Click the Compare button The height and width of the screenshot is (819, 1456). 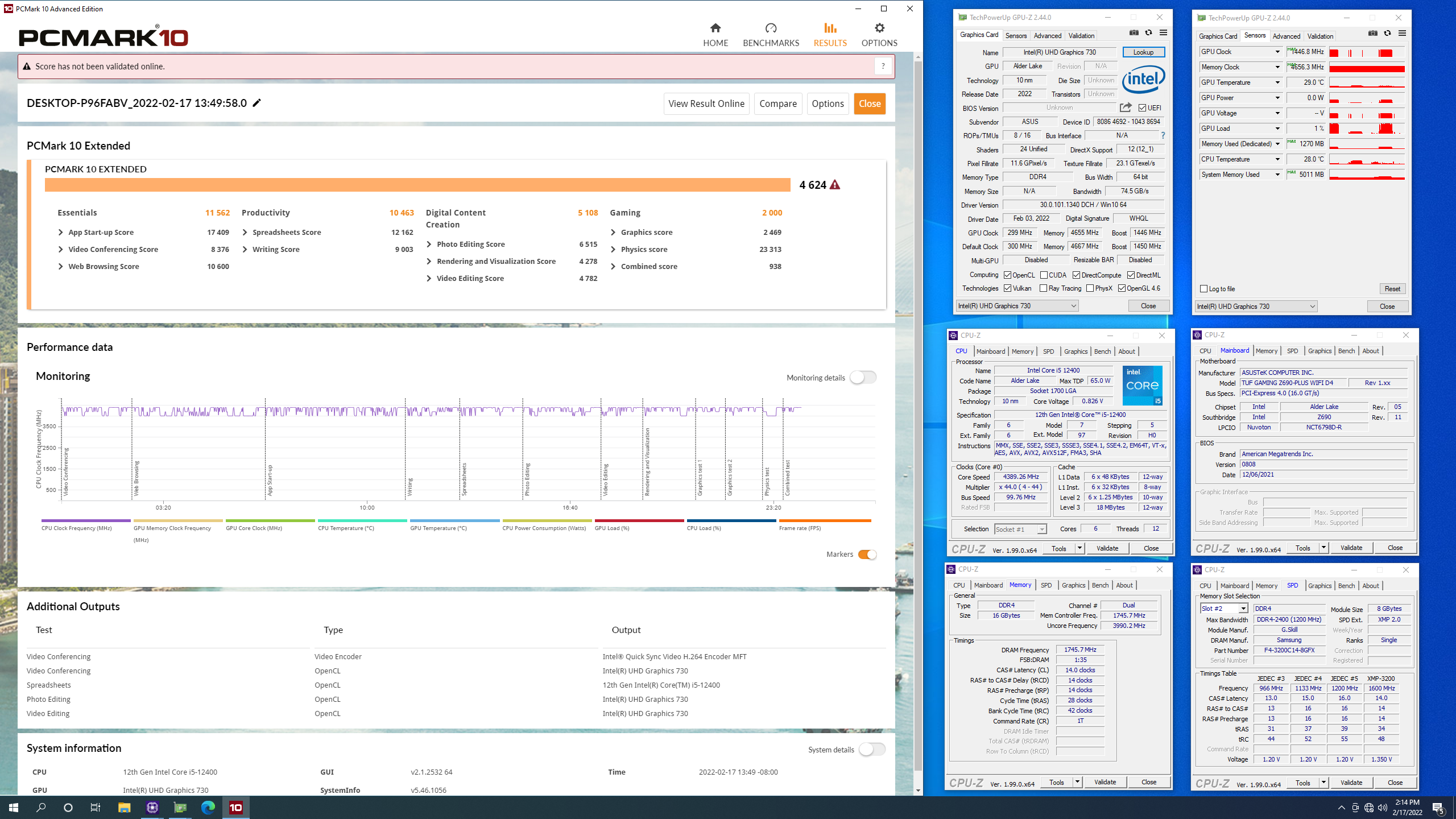pos(777,104)
